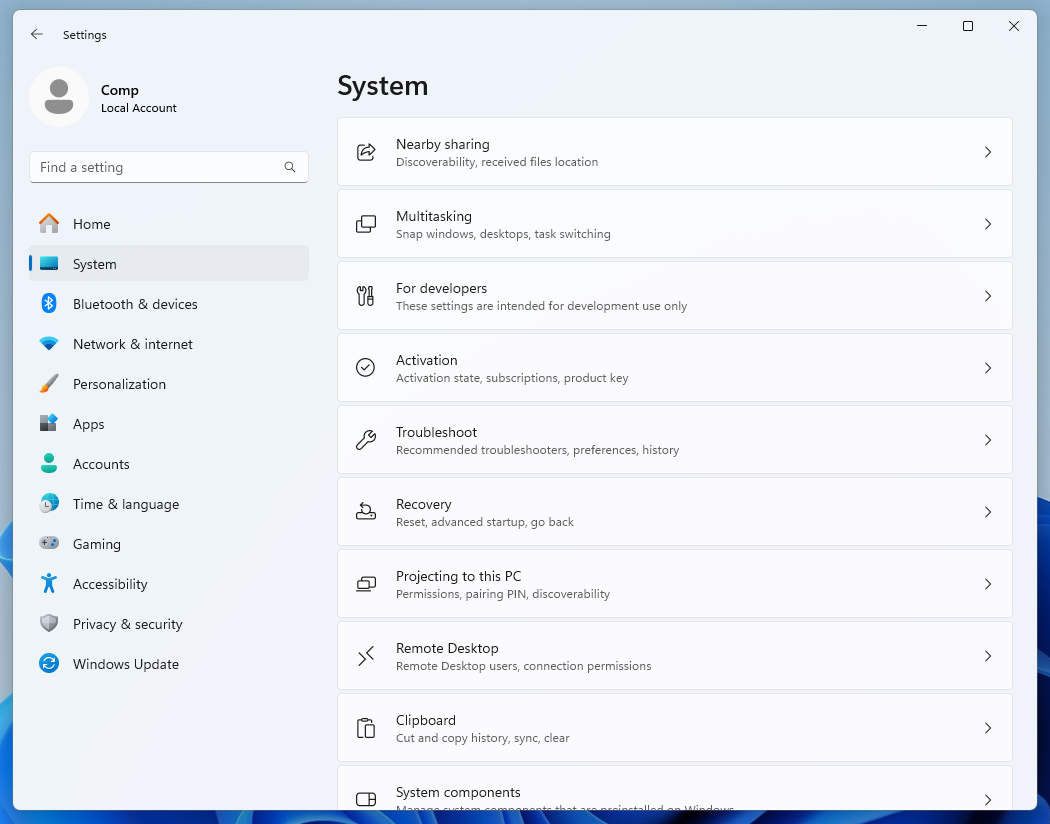This screenshot has width=1050, height=824.
Task: Expand Nearby sharing via its chevron
Action: pos(988,152)
